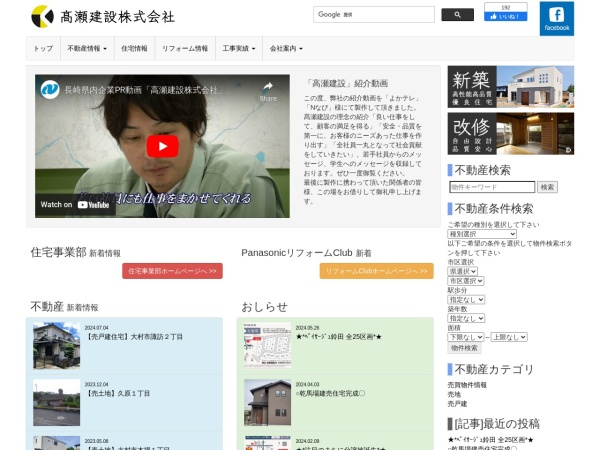
Task: Open the 県選択 dropdown
Action: (x=462, y=271)
